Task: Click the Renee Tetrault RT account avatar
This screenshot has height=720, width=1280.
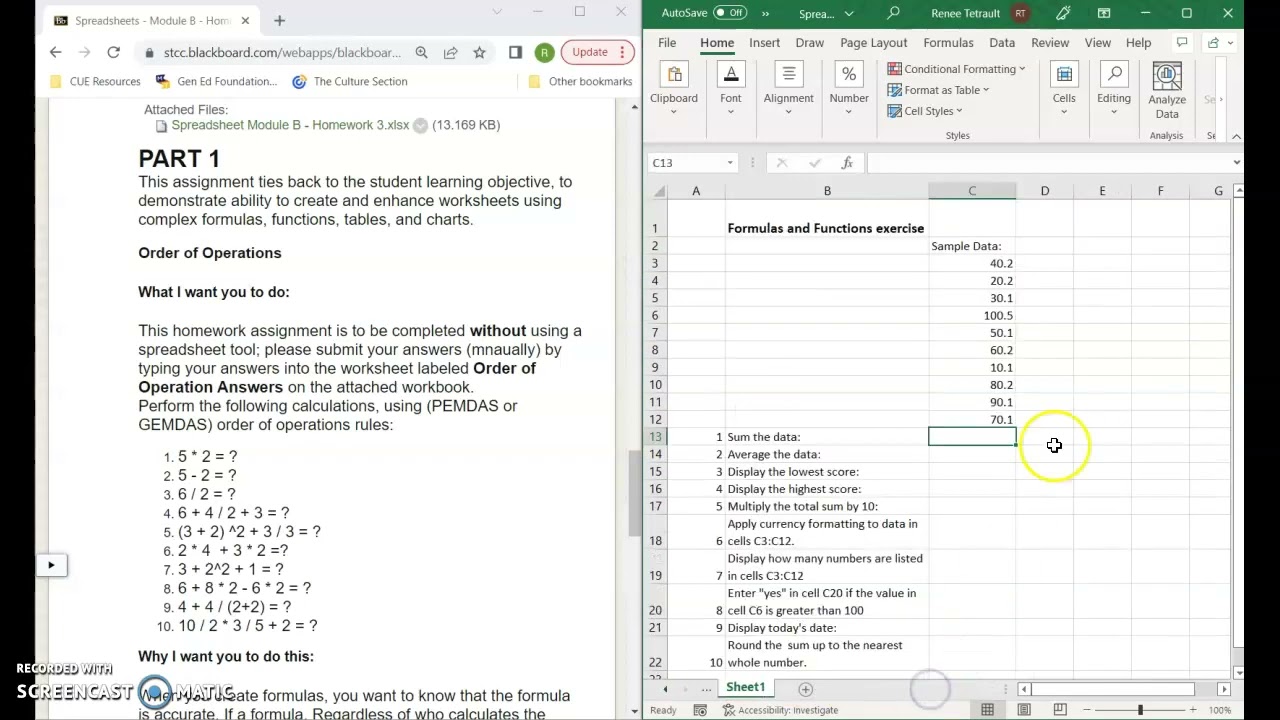Action: (x=1020, y=13)
